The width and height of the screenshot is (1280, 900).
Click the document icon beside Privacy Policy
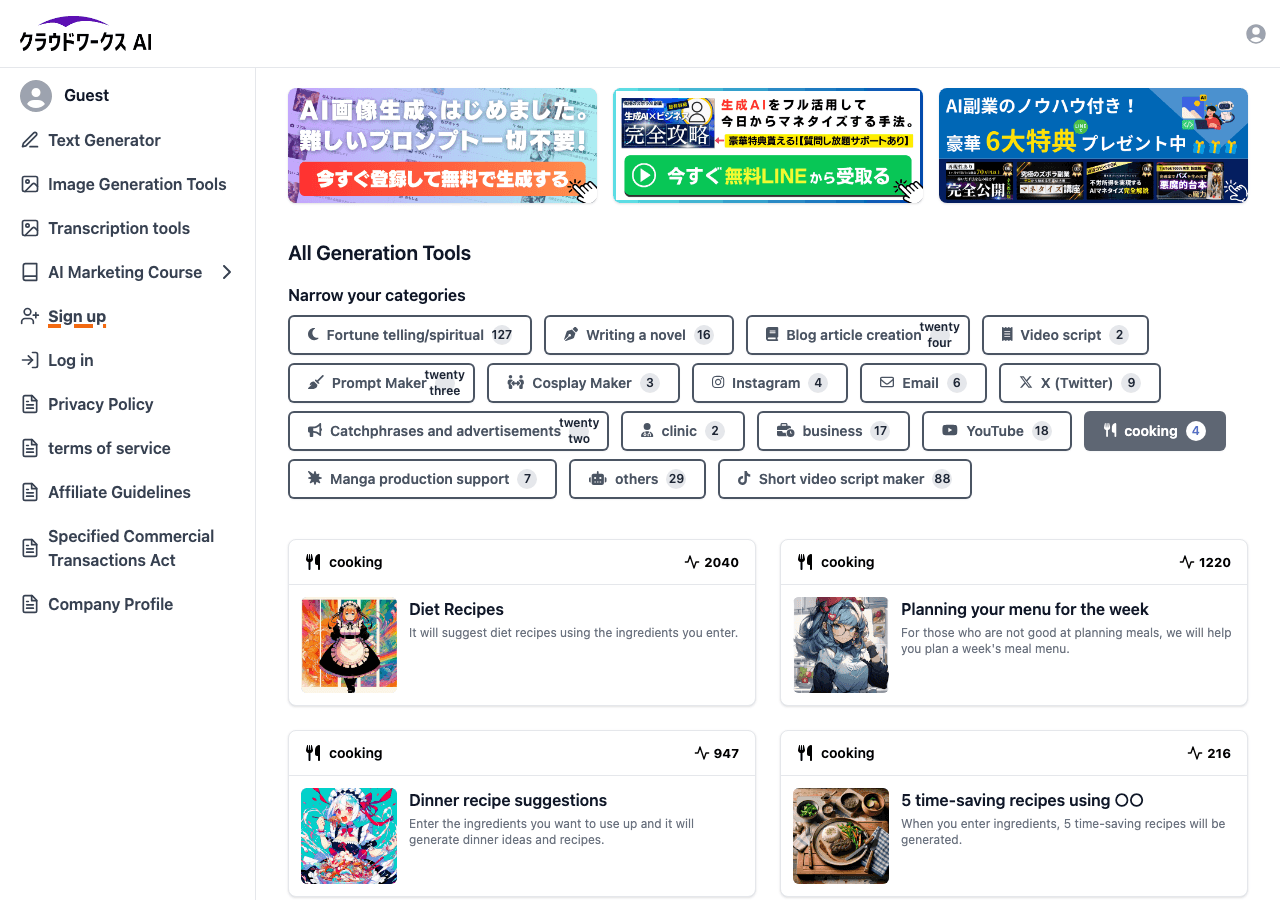pos(30,404)
